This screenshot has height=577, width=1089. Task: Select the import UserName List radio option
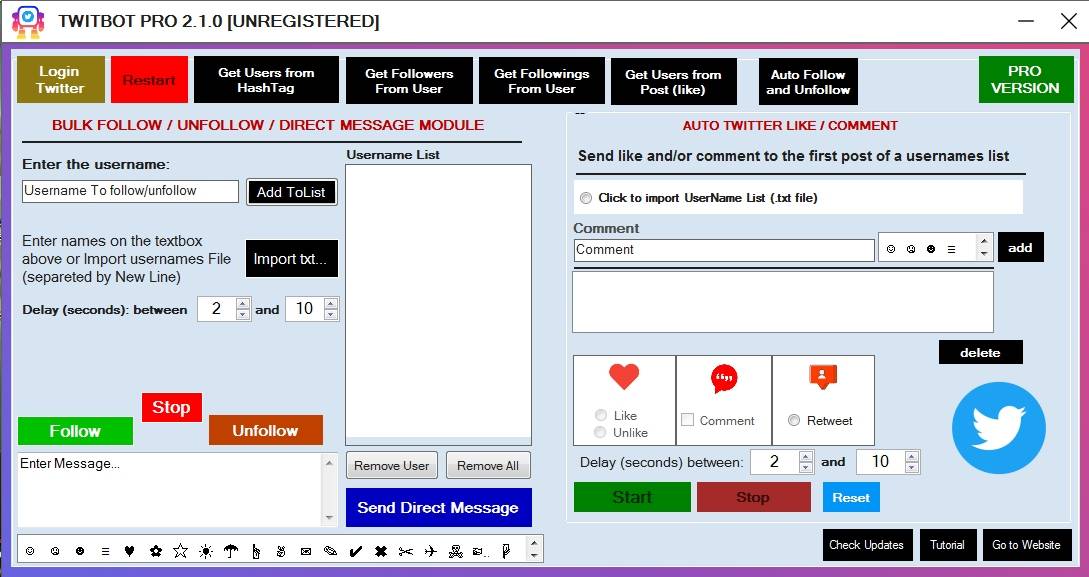(x=586, y=198)
